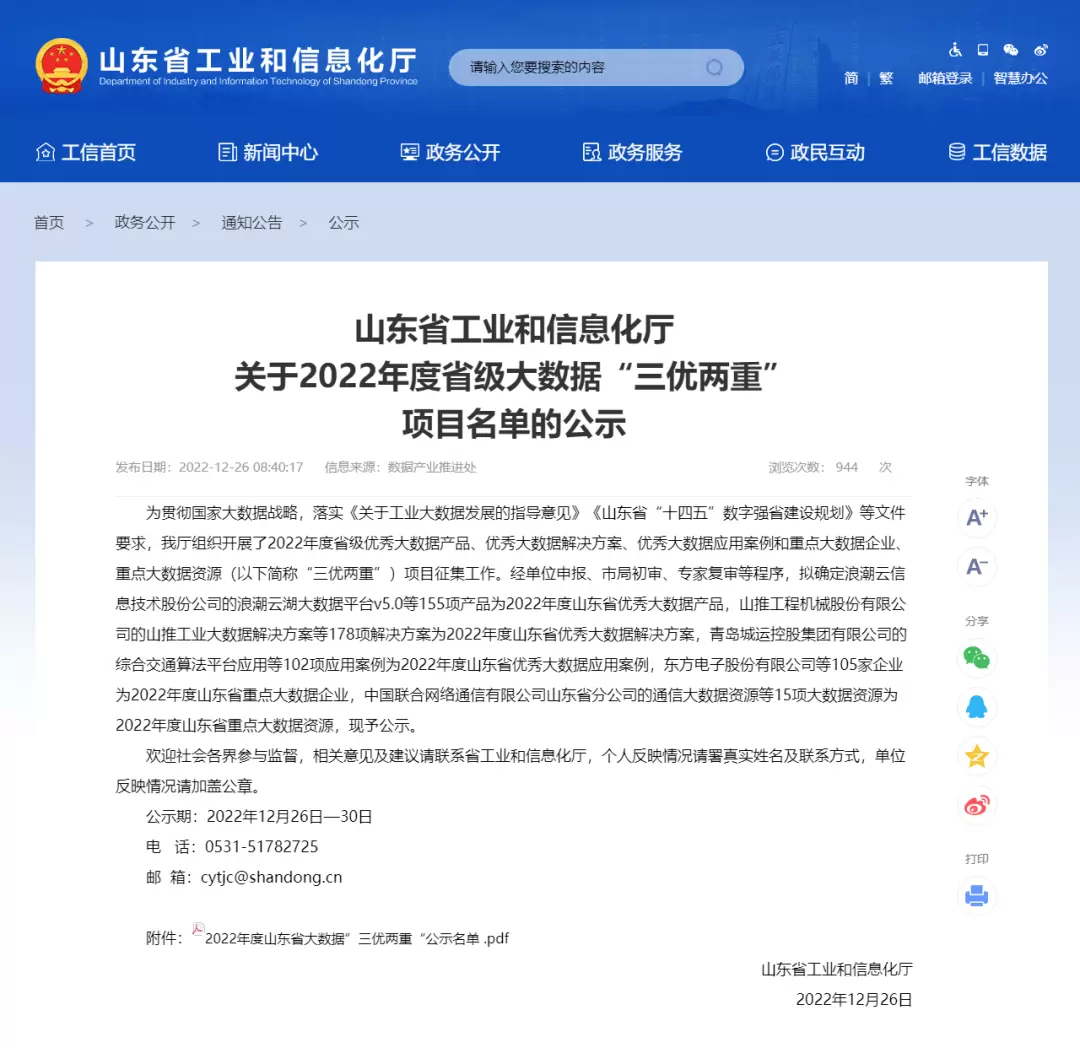Click site title 山东省工业和信息化厅 in header
The height and width of the screenshot is (1048, 1080).
point(258,61)
